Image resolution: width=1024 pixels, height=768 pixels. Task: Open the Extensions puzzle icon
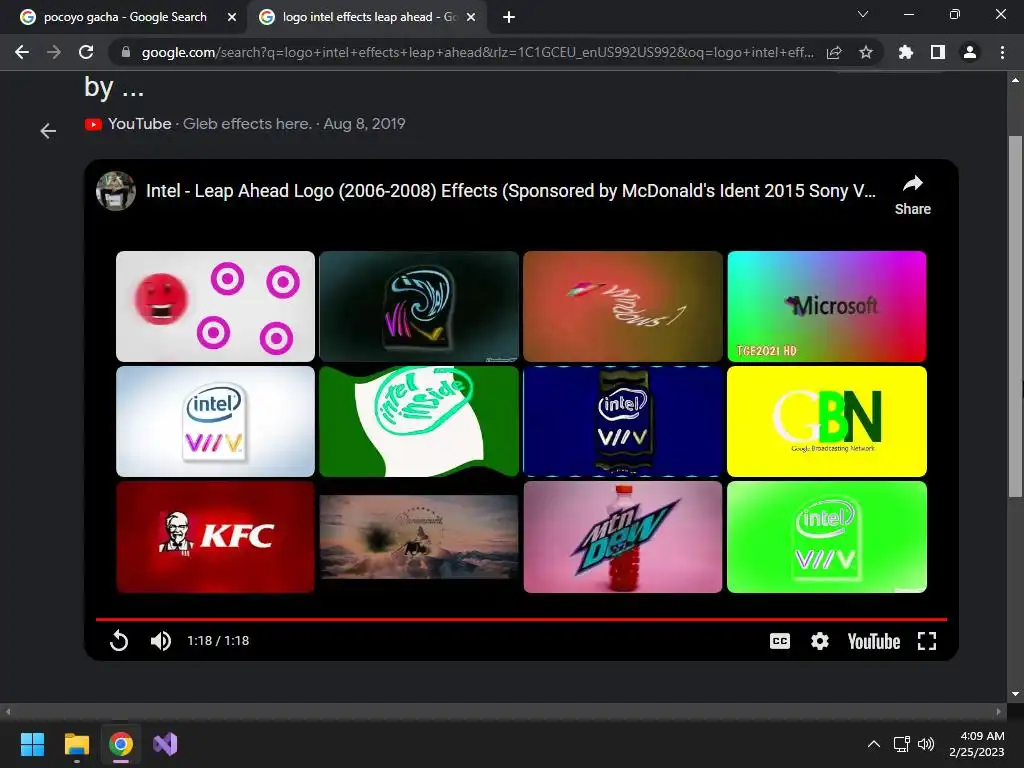click(x=906, y=52)
